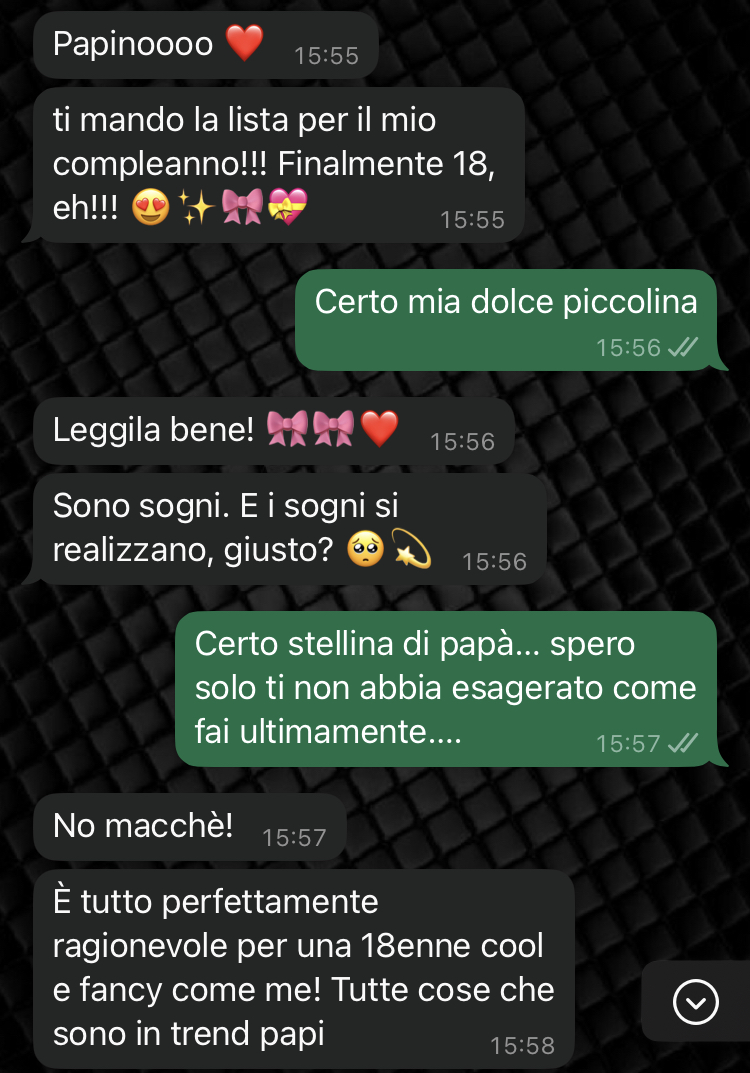Click the gift heart emoji after the ribbon

[x=288, y=207]
